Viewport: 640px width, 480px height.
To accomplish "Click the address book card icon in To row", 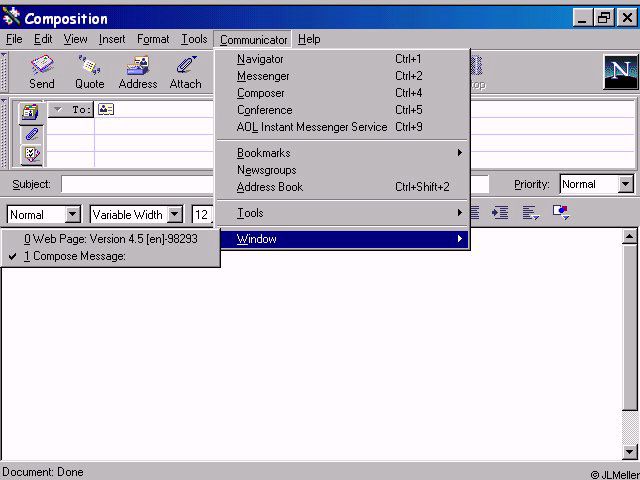I will pos(106,109).
